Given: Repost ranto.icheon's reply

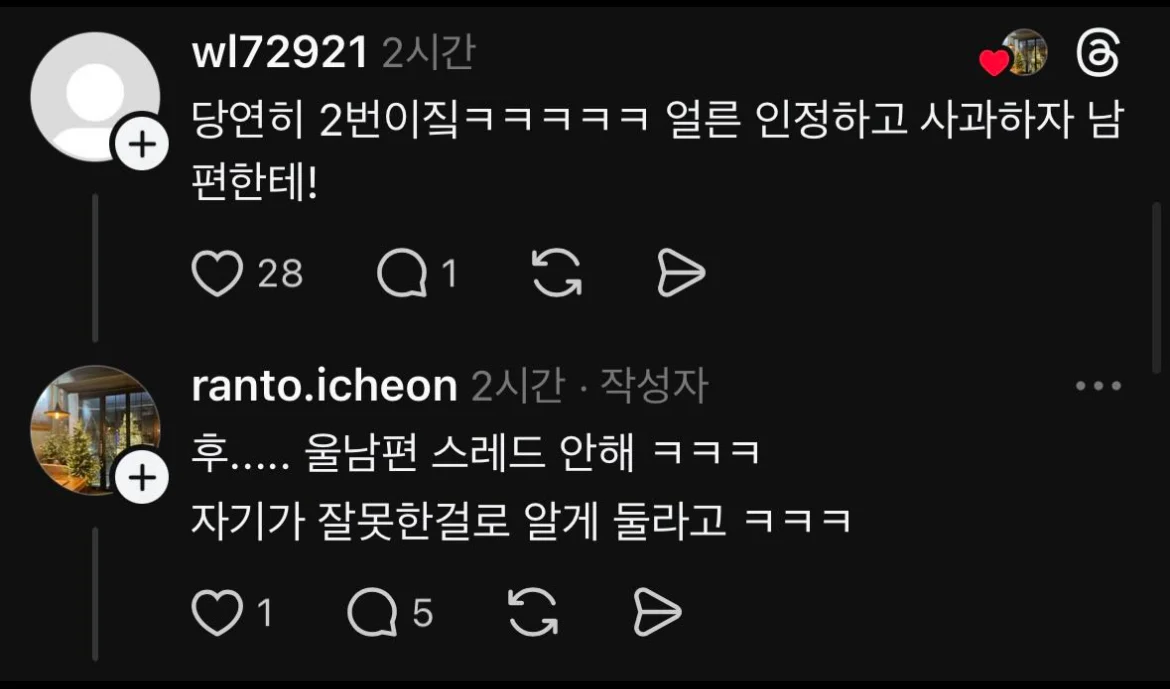Looking at the screenshot, I should click(533, 612).
